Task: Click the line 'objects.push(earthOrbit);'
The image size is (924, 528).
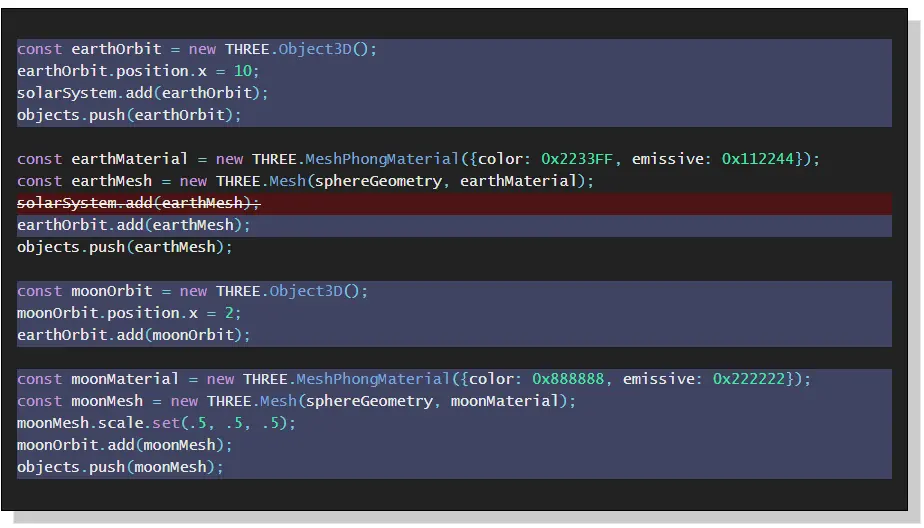Action: (x=129, y=115)
